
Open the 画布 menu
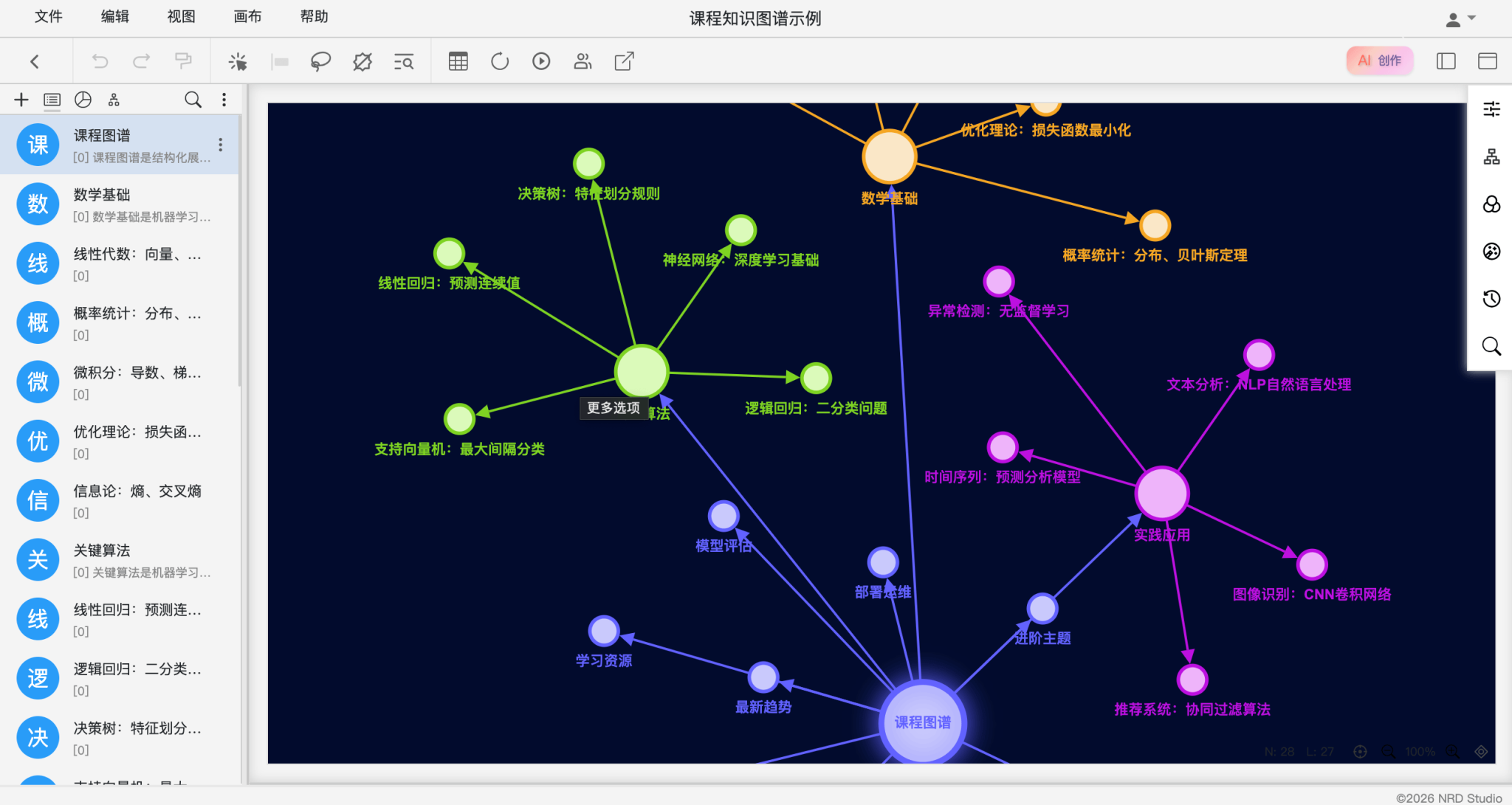[247, 16]
